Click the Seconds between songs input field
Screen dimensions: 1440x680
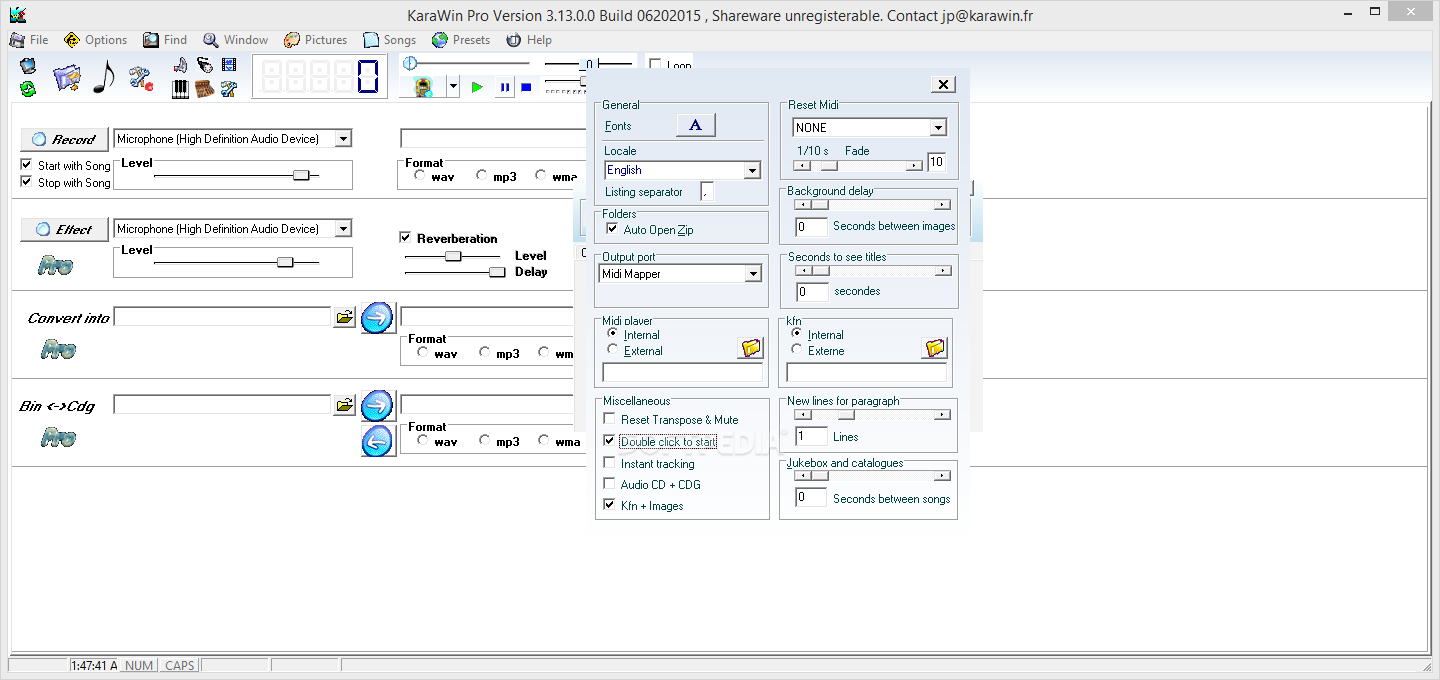point(811,498)
